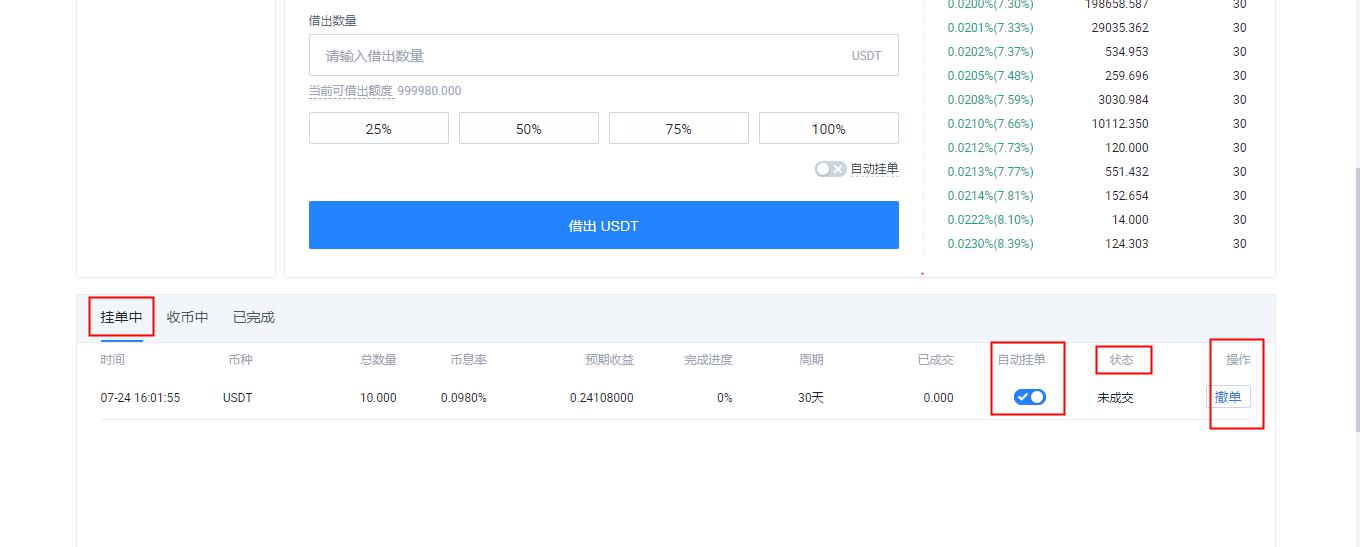Click the 30天 period cell
Image resolution: width=1360 pixels, height=547 pixels.
pos(811,398)
